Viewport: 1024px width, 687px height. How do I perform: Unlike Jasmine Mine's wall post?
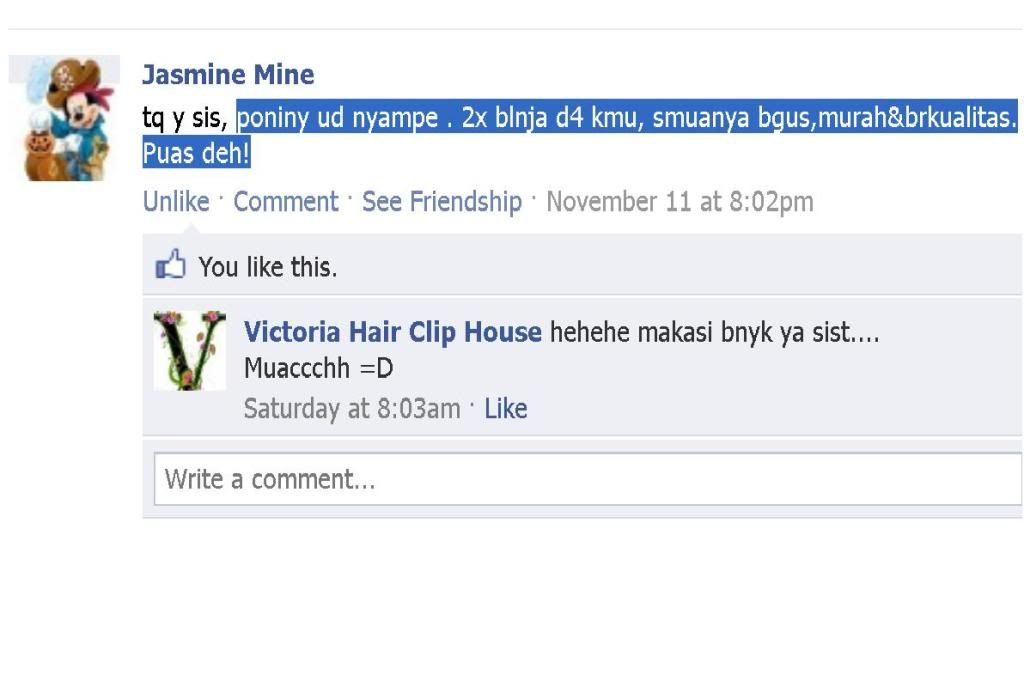point(176,201)
